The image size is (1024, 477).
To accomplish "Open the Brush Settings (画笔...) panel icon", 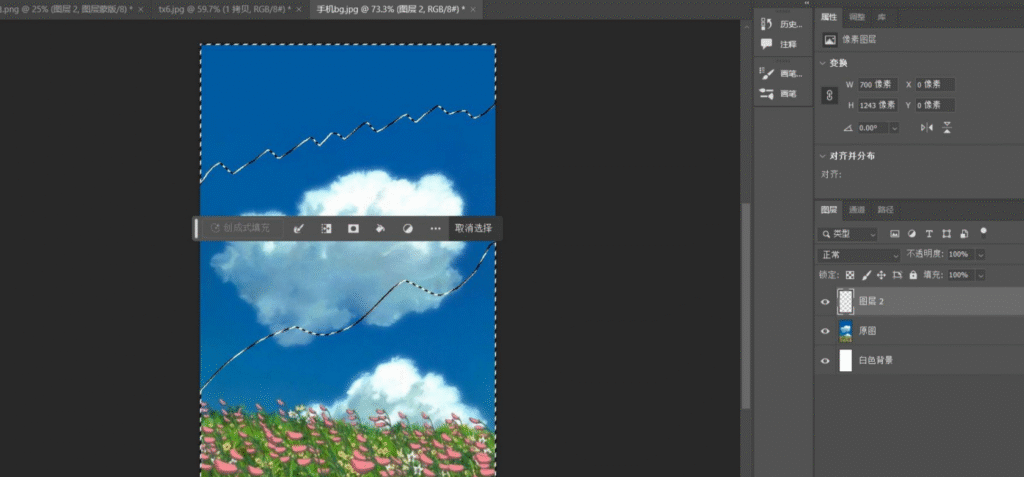I will [x=767, y=73].
